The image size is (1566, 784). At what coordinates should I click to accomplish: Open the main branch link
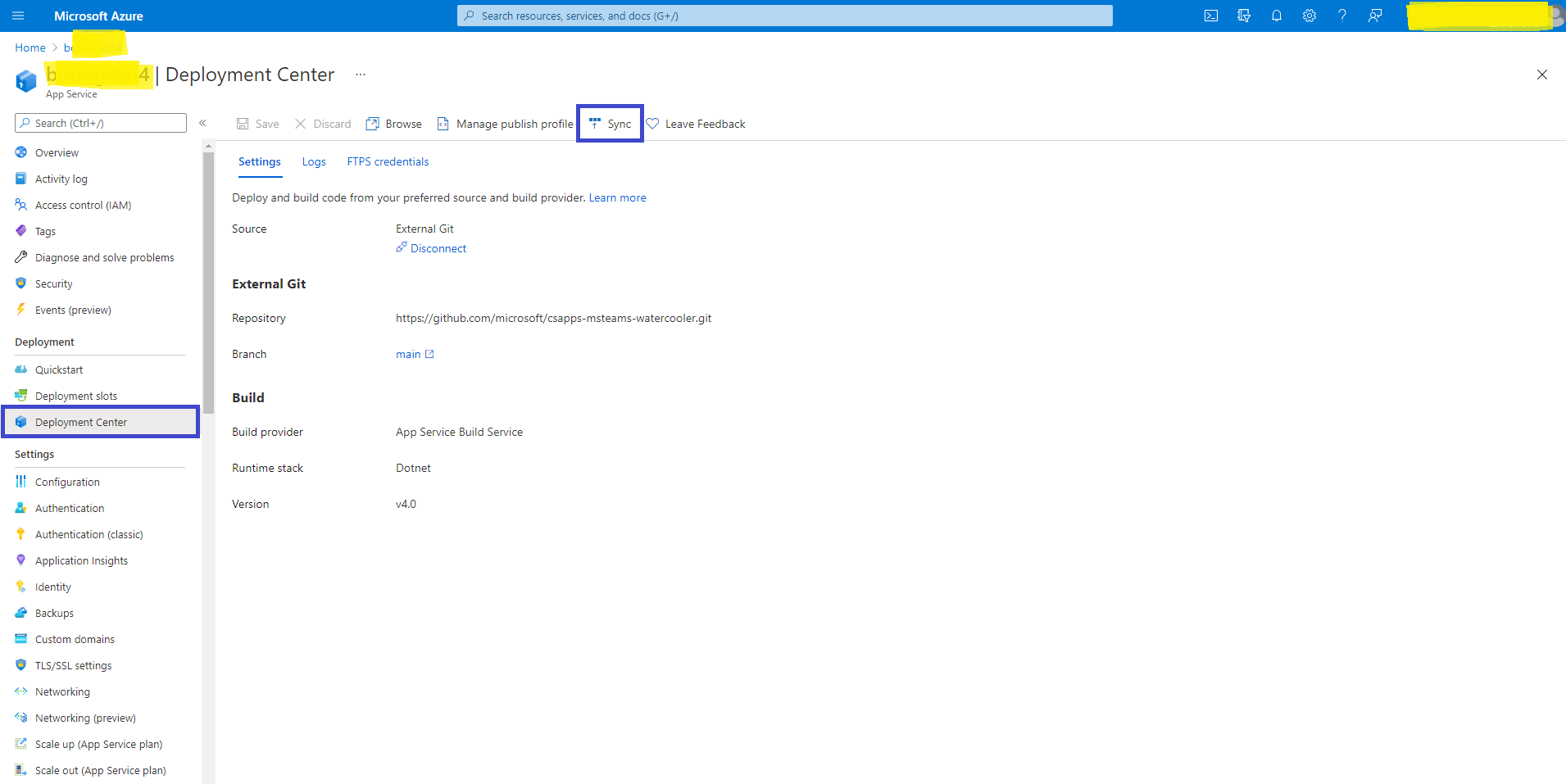tap(415, 354)
